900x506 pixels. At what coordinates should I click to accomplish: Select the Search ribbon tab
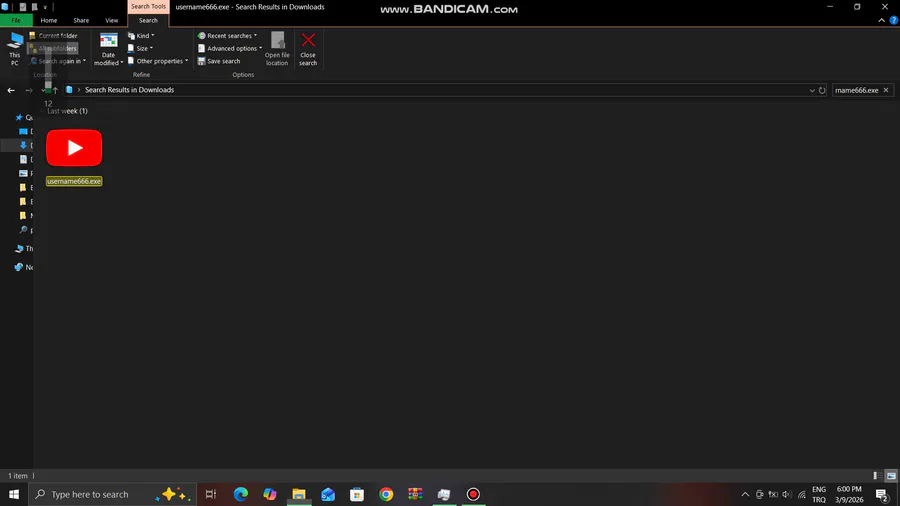pyautogui.click(x=148, y=20)
